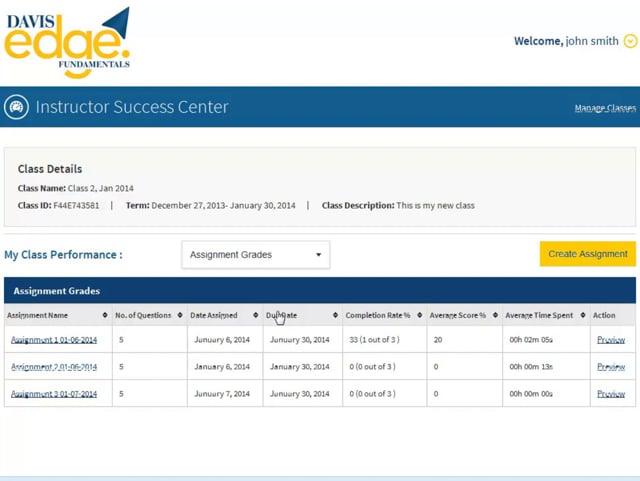Click the term dates 'December 27, 2013- January 30, 2014'
Image resolution: width=640 pixels, height=481 pixels.
point(223,205)
